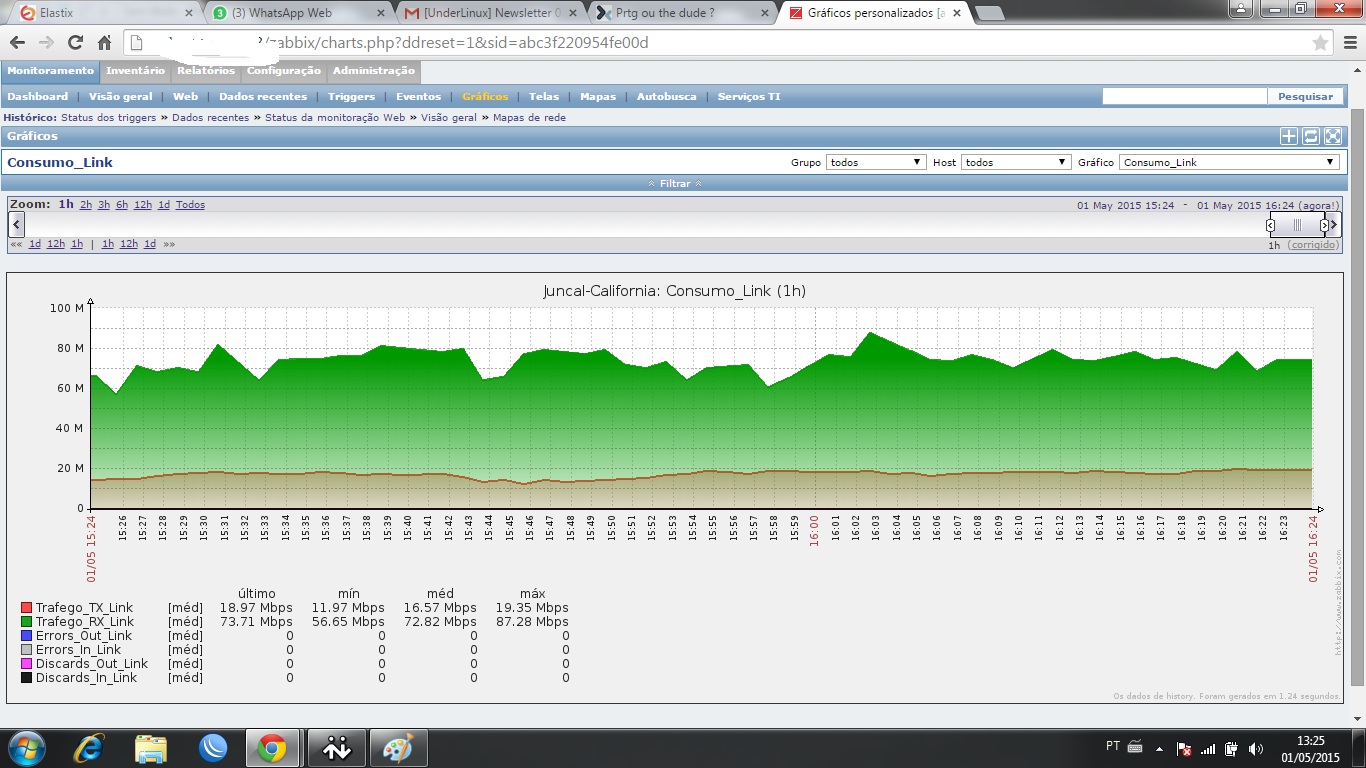Click the power plug tray icon

(1231, 748)
